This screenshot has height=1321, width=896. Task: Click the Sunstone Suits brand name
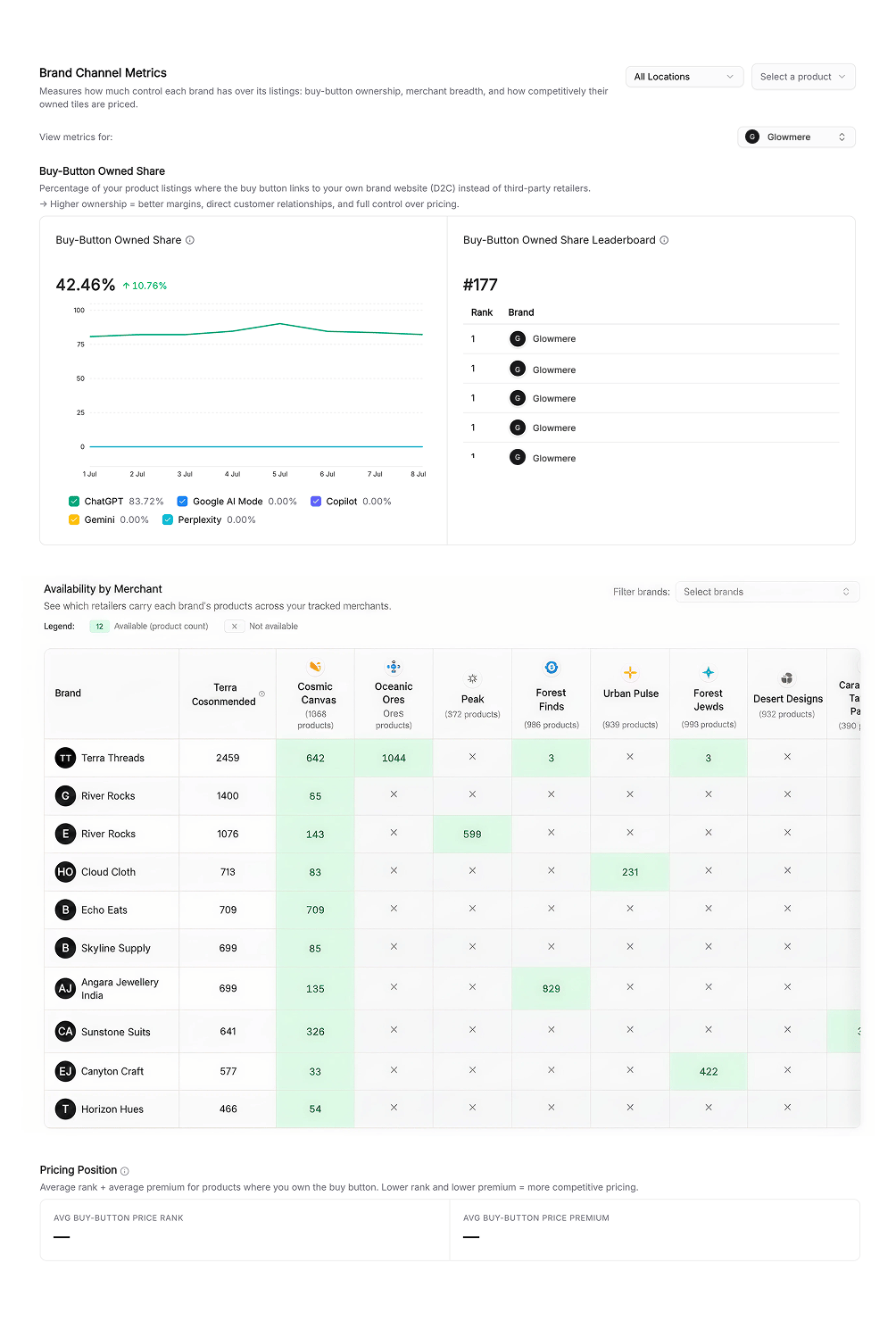click(x=116, y=1032)
